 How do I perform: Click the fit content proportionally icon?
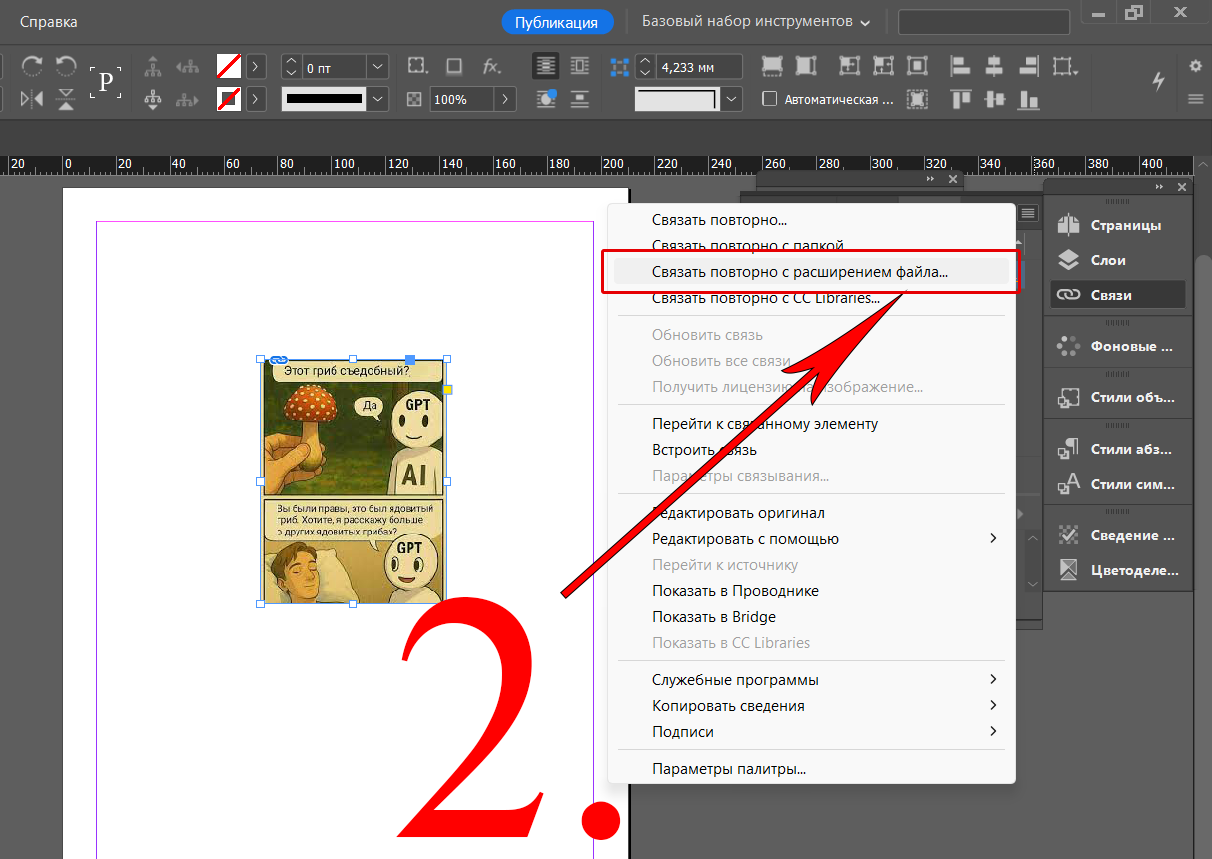(806, 66)
